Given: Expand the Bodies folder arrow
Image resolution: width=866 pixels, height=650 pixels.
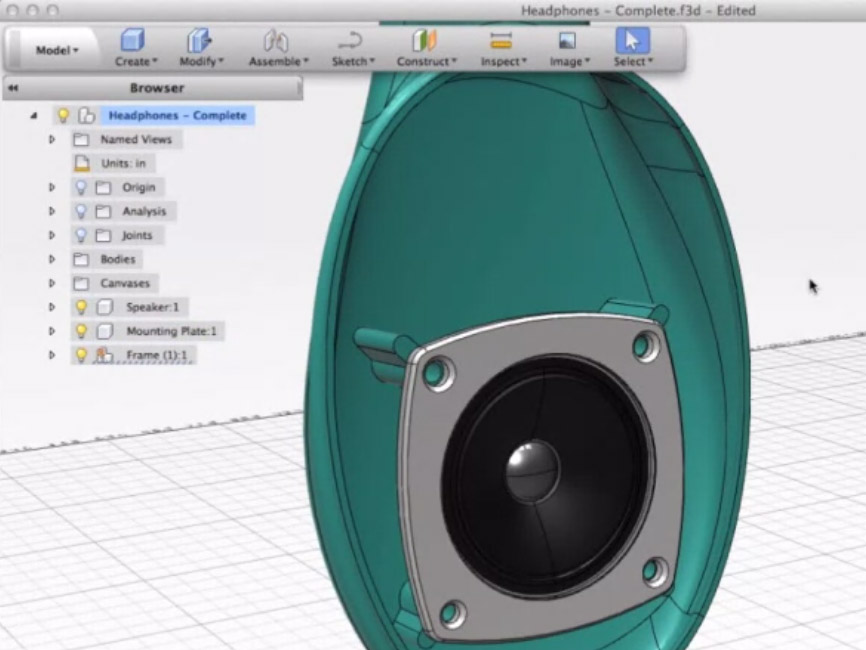Looking at the screenshot, I should tap(52, 259).
